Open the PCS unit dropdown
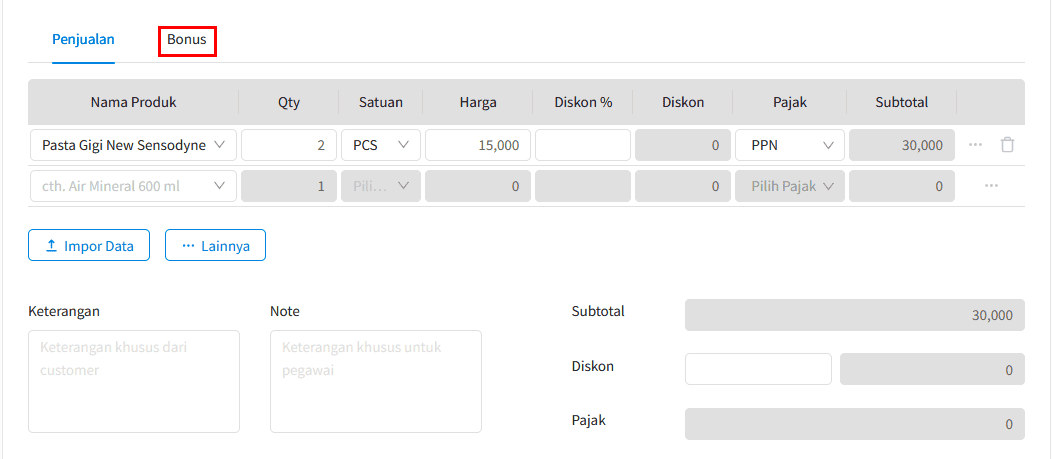This screenshot has height=459, width=1052. 381,145
